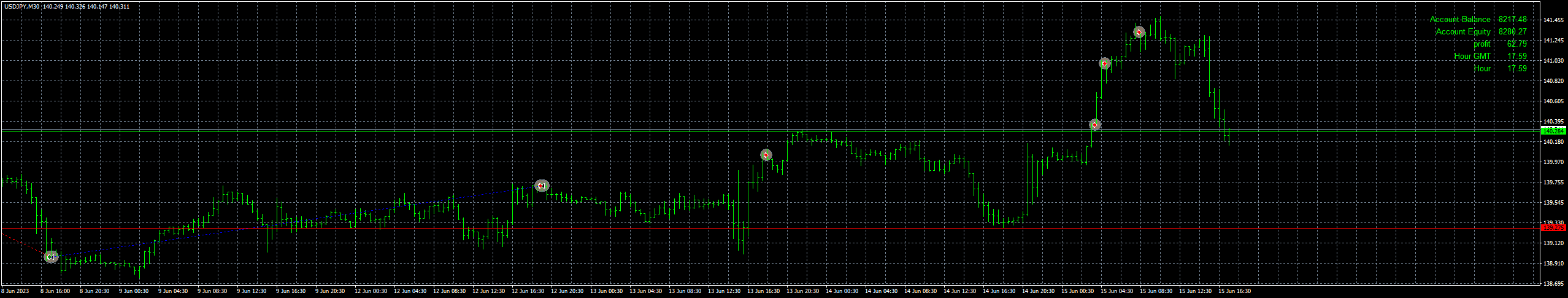Viewport: 1568px width, 298px height.
Task: Click the 14 Jun 20:30 time label
Action: tap(1038, 291)
